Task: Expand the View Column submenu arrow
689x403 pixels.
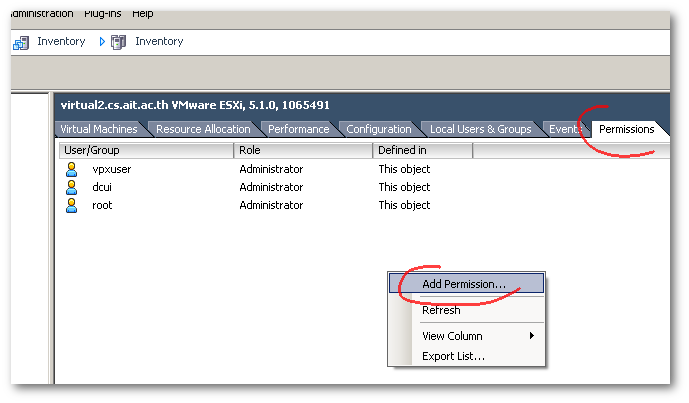Action: coord(532,336)
